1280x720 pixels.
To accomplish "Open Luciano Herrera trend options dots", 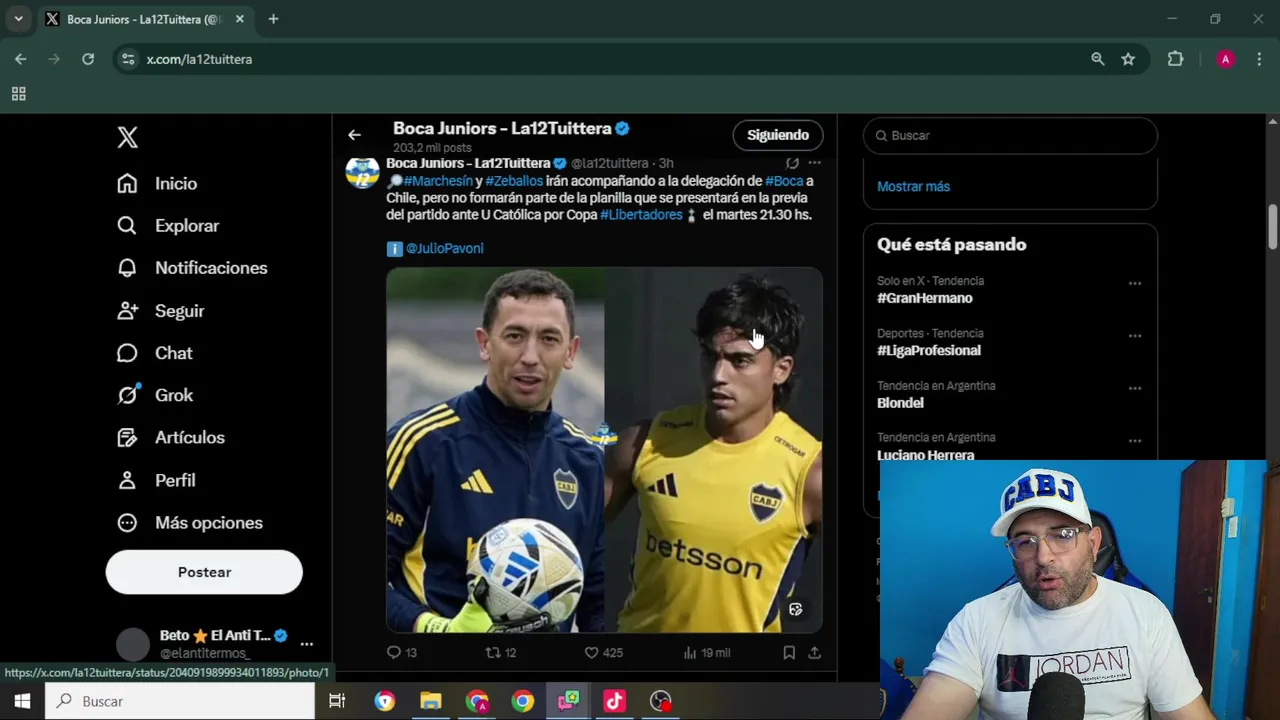I will (1135, 440).
